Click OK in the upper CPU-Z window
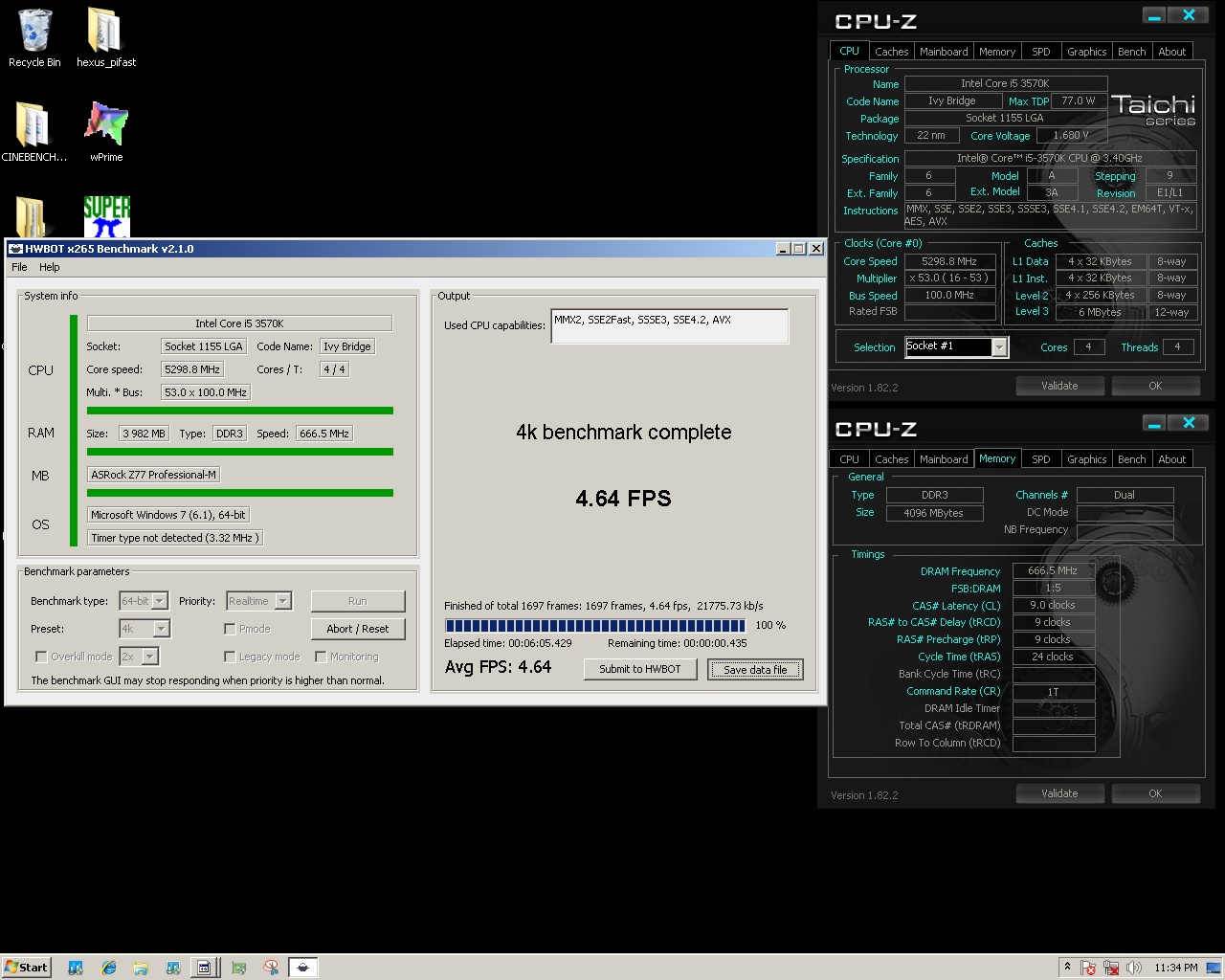1225x980 pixels. 1155,386
